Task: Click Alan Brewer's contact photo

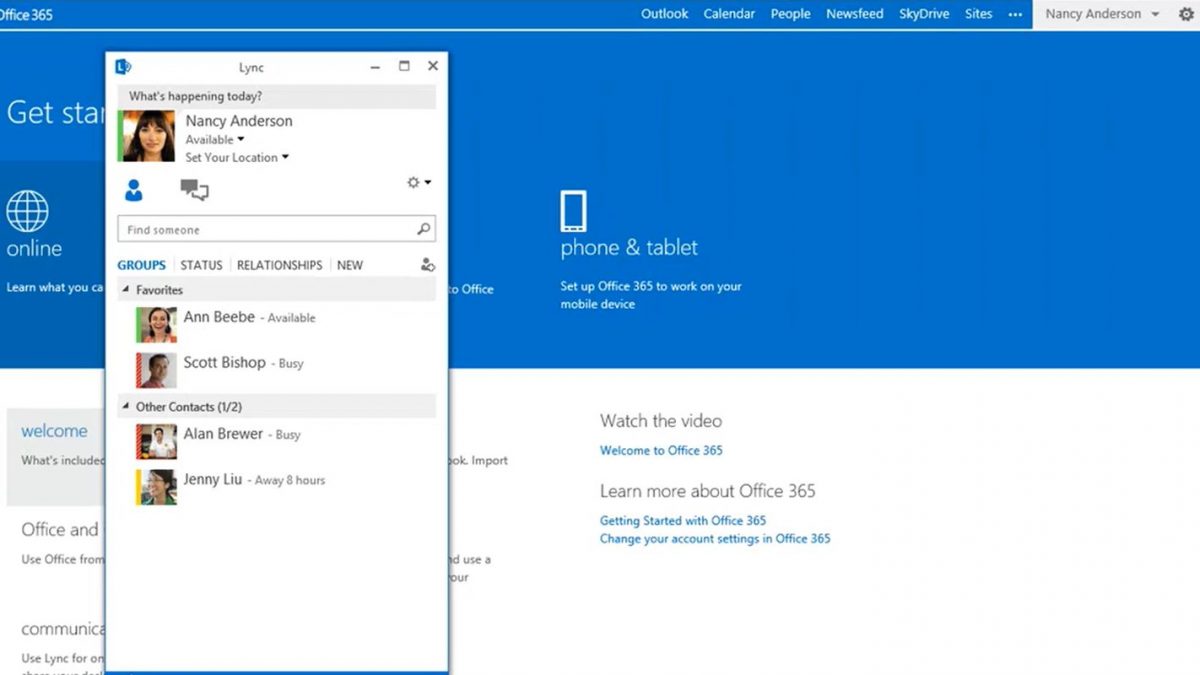Action: pos(156,441)
